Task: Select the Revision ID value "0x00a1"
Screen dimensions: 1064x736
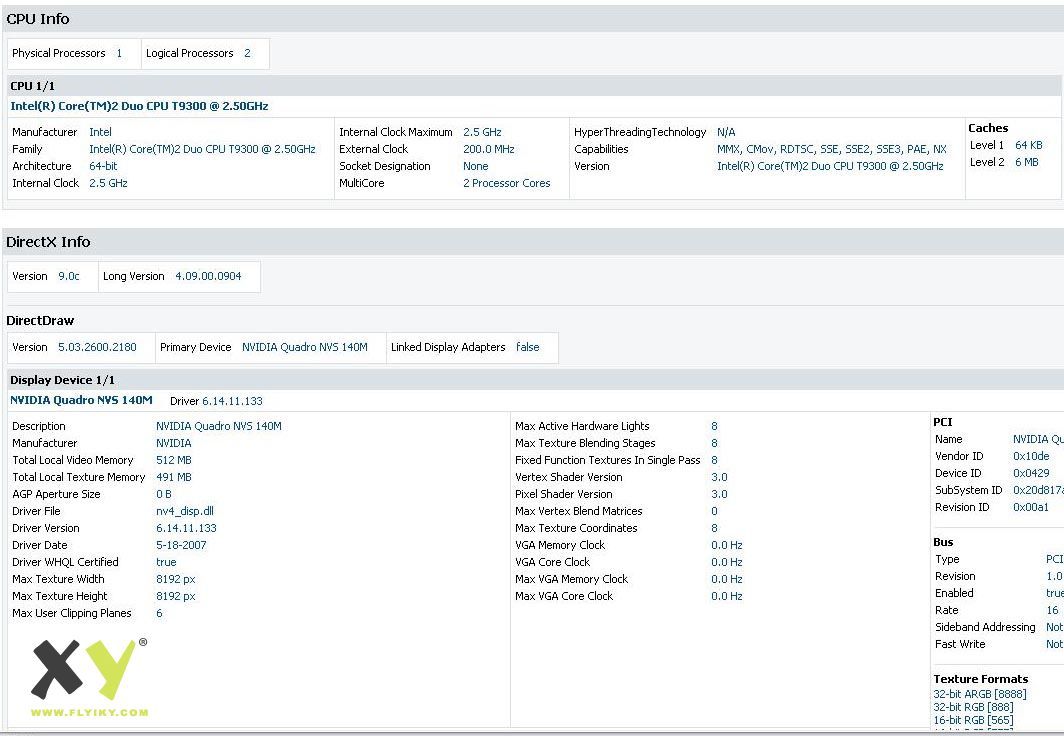Action: [1031, 507]
